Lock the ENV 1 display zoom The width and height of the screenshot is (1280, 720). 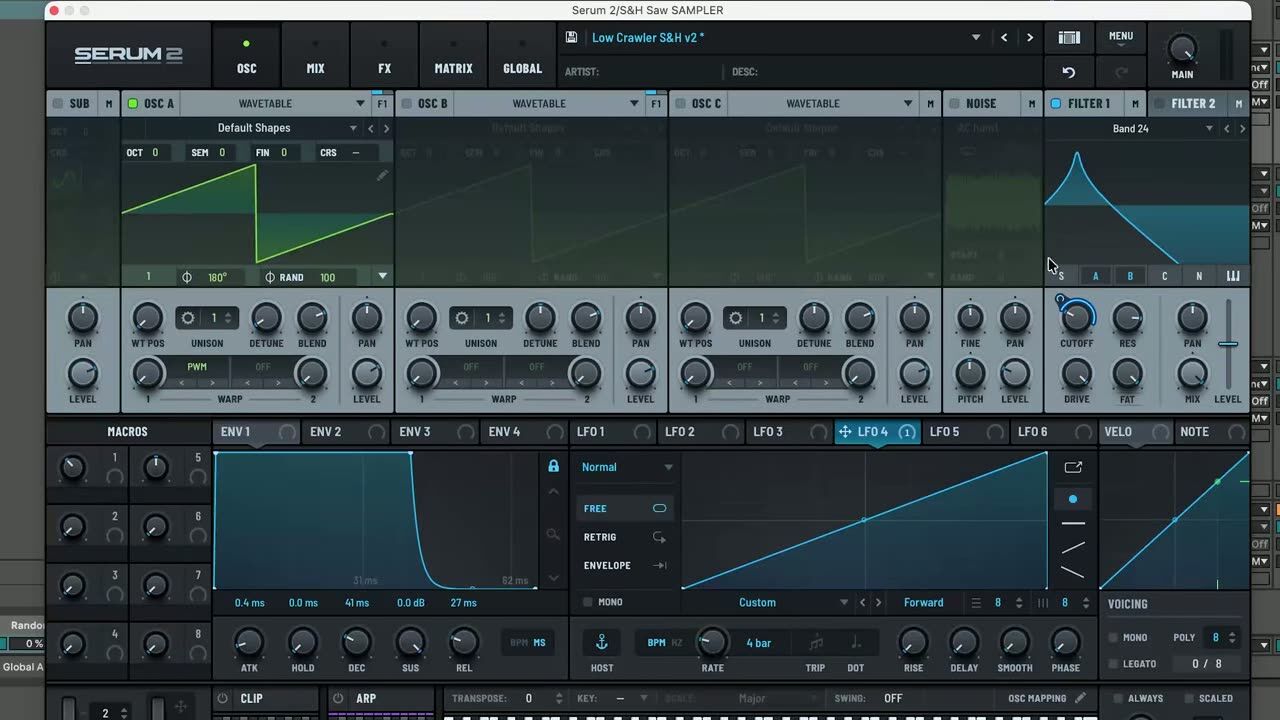553,466
